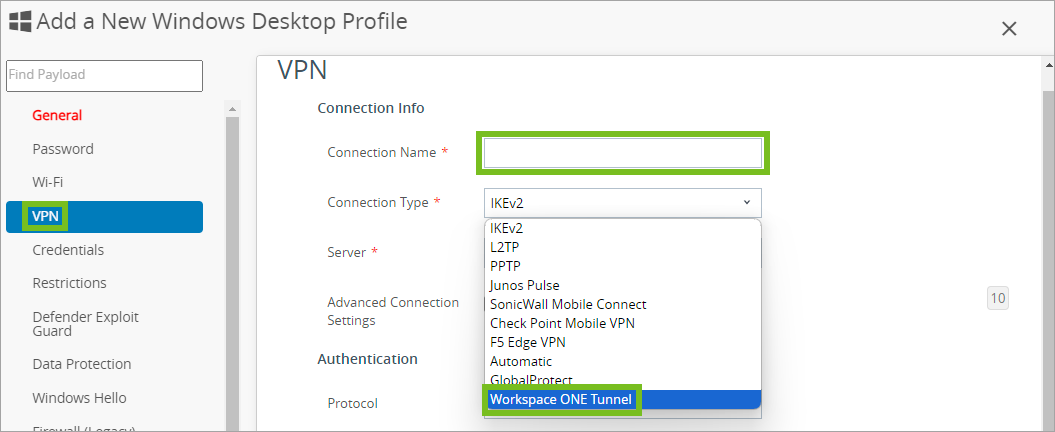Open the Data Protection payload section

click(x=81, y=364)
